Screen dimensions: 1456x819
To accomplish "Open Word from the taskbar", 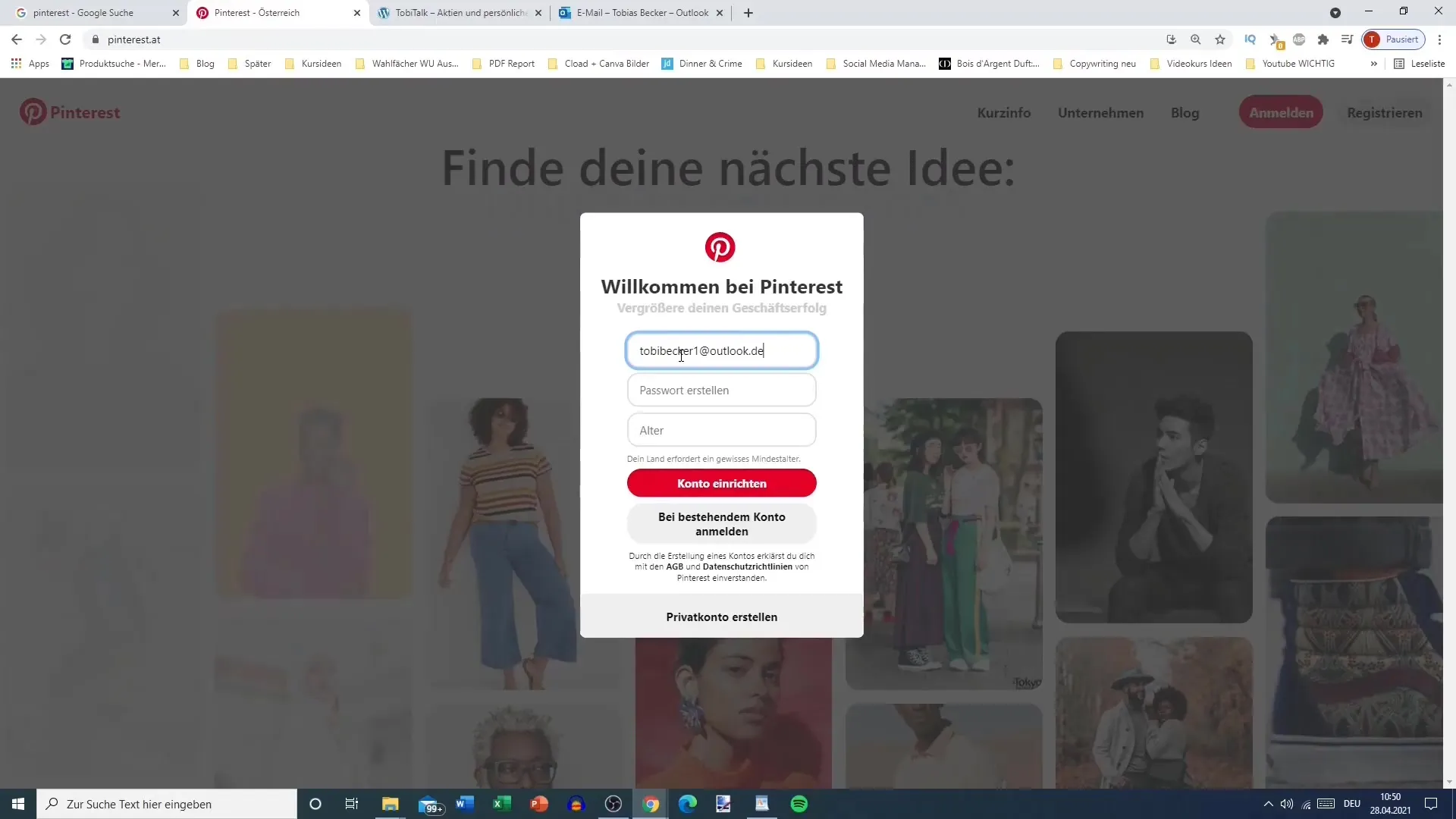I will [x=465, y=804].
